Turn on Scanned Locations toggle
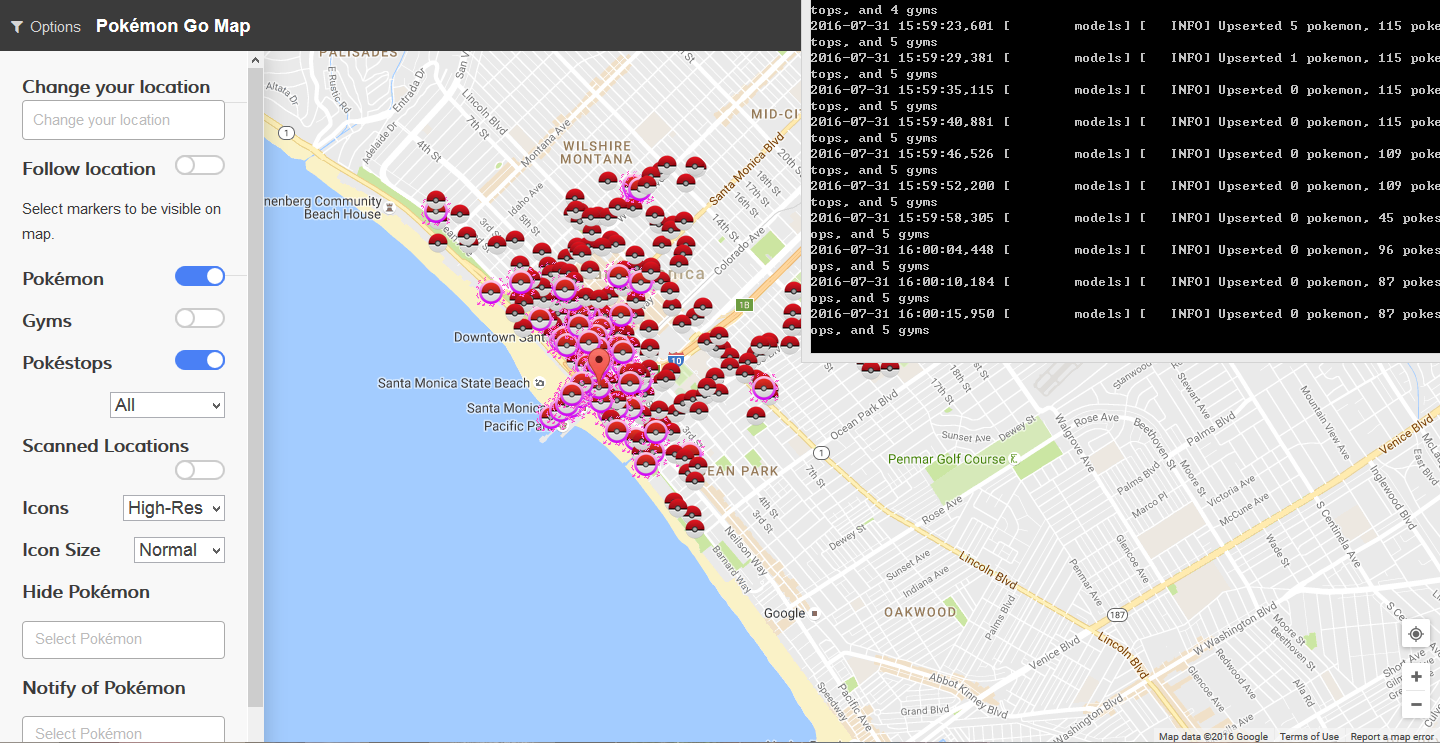This screenshot has height=743, width=1440. point(200,470)
